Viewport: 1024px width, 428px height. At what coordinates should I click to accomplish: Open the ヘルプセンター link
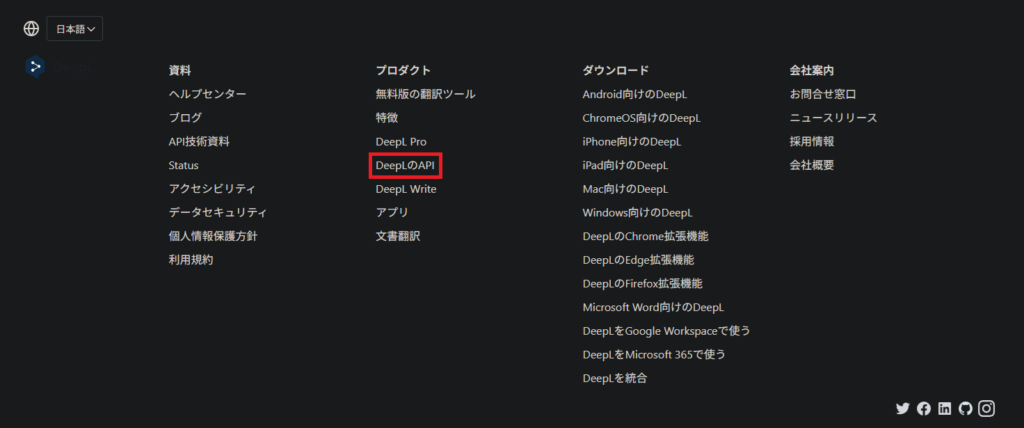(208, 94)
